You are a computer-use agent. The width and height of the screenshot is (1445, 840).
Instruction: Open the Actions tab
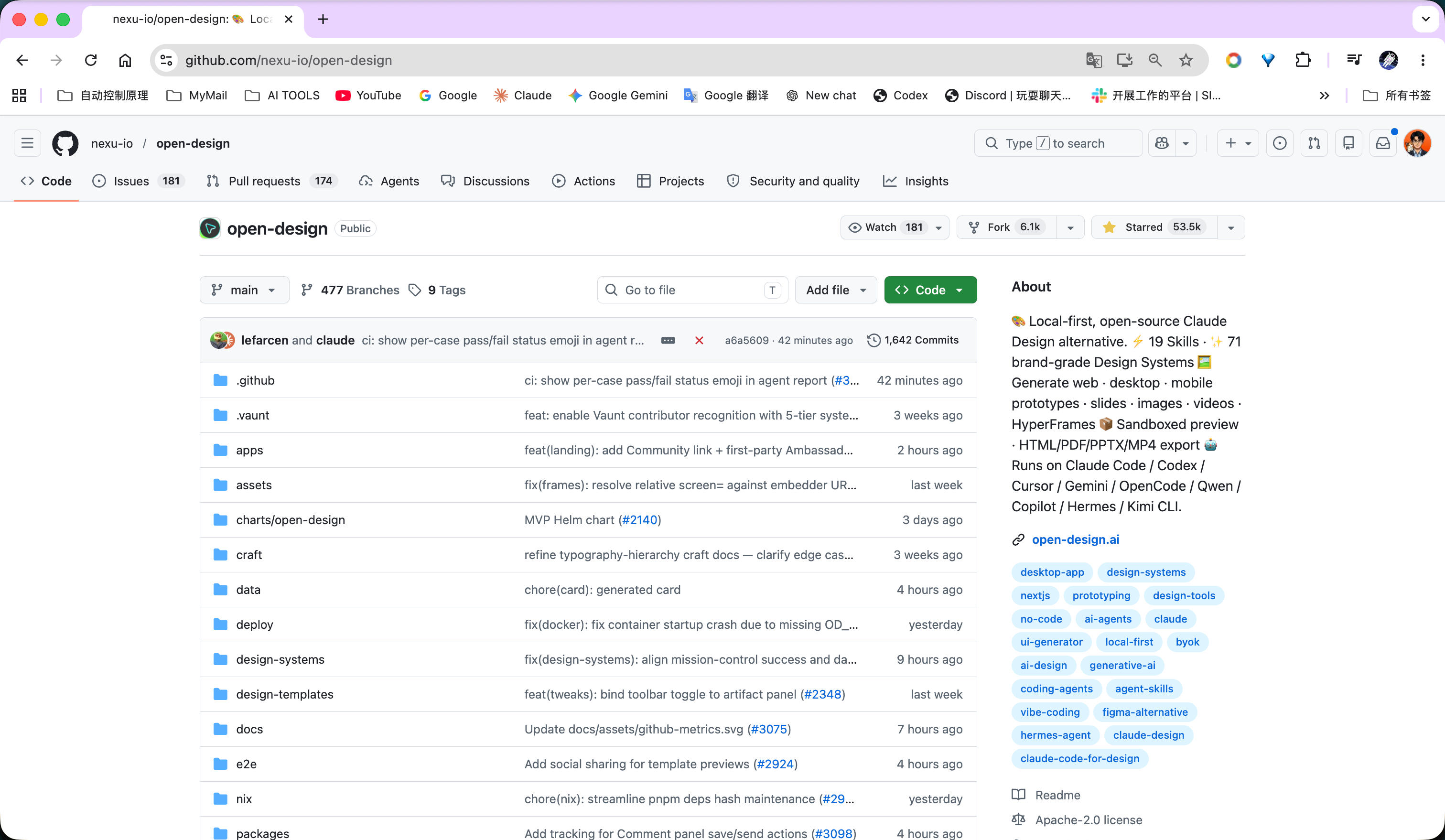(583, 181)
